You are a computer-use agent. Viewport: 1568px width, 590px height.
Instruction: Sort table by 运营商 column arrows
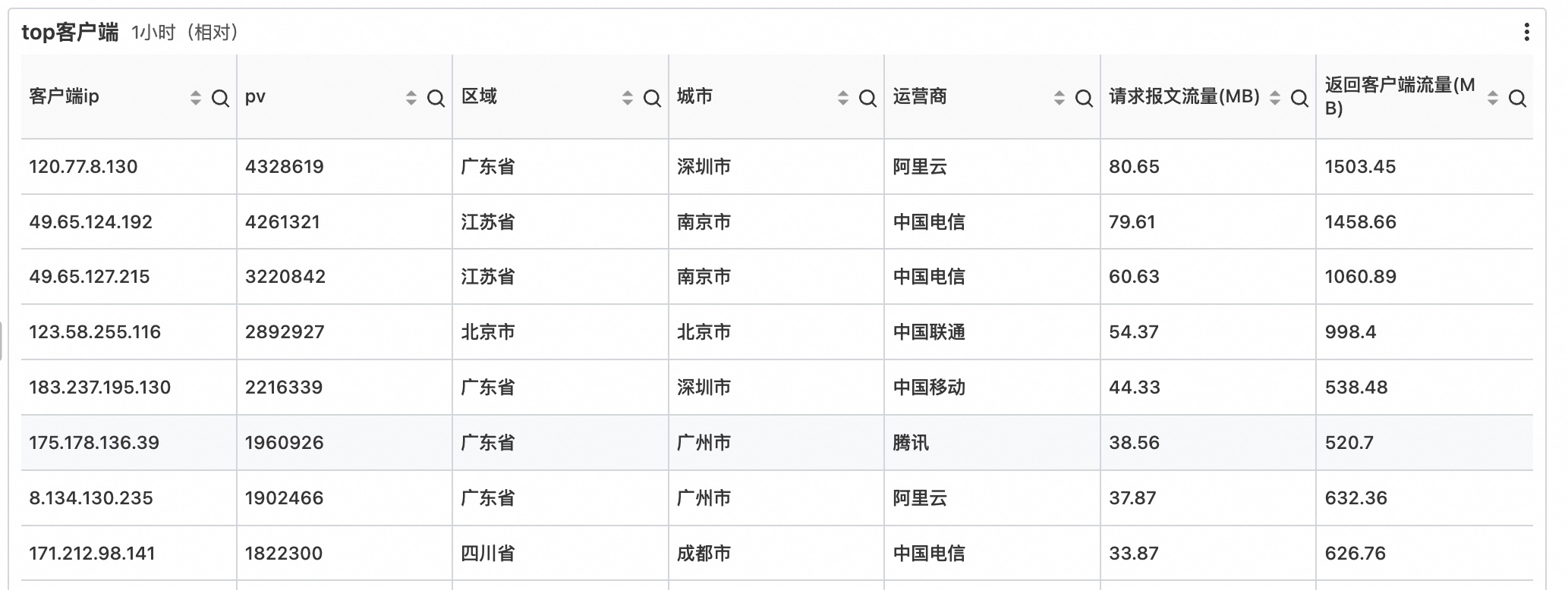coord(1060,98)
